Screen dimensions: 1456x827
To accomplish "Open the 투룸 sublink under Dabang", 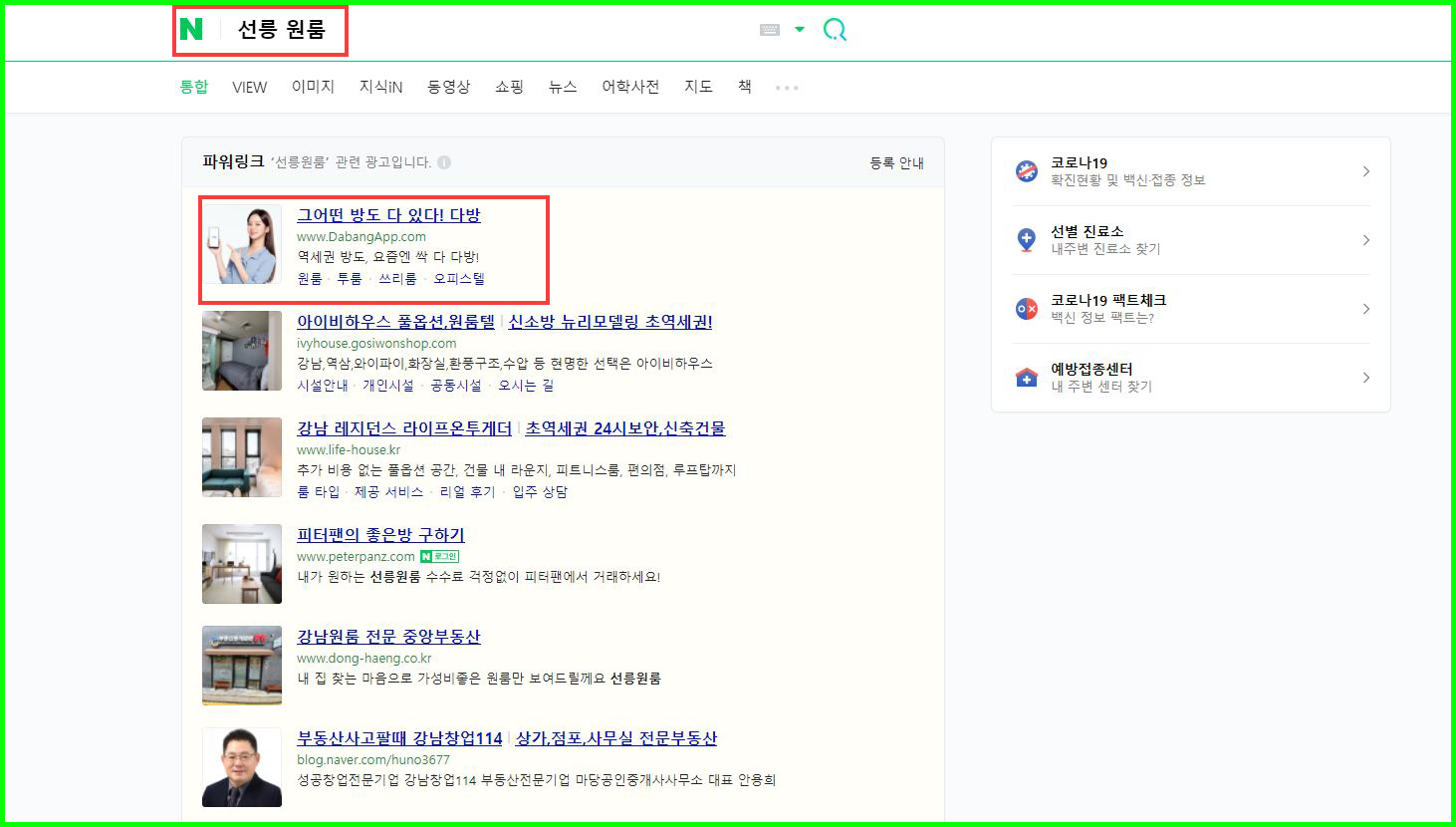I will pos(350,279).
